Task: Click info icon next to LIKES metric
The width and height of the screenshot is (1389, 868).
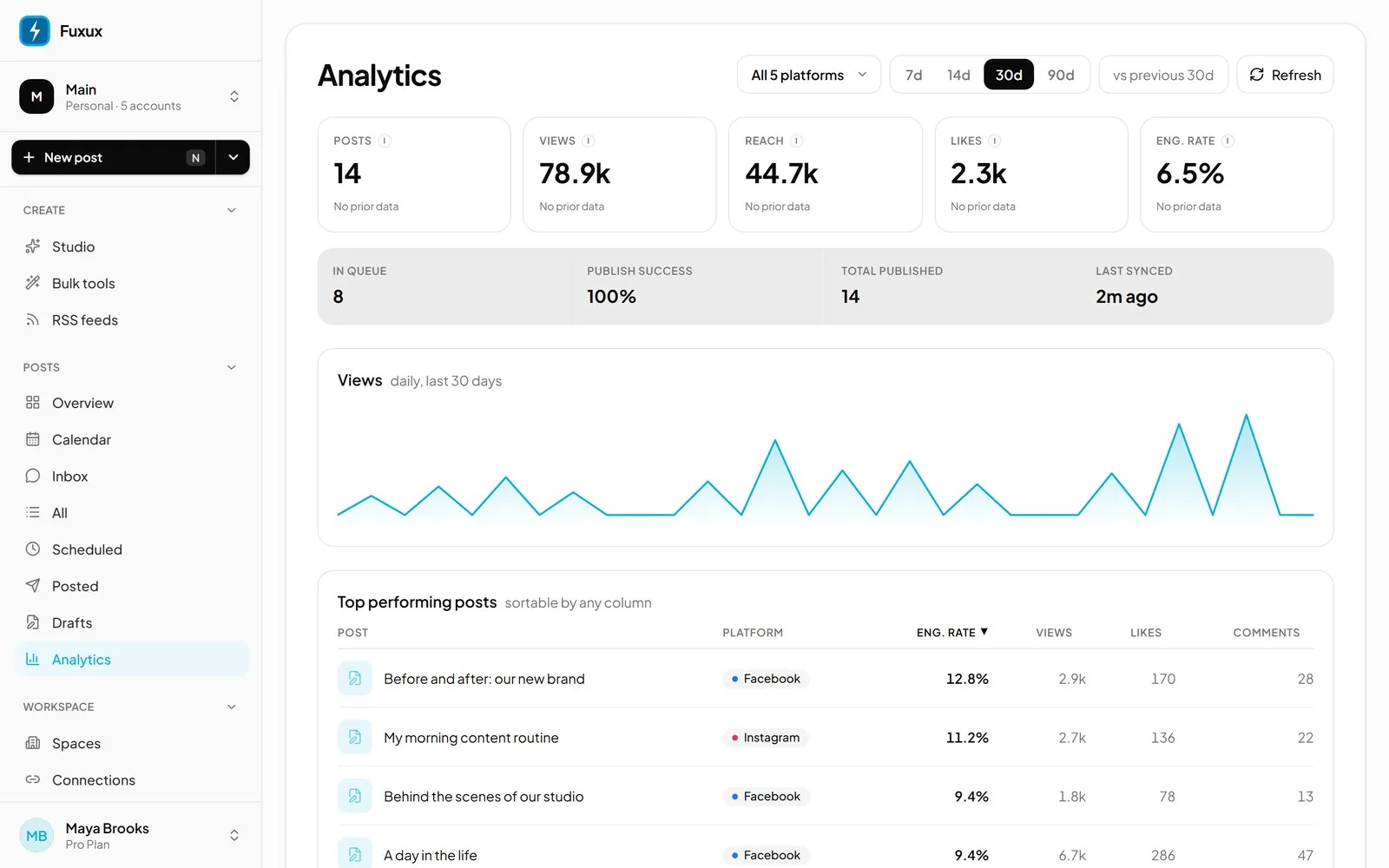Action: point(995,141)
